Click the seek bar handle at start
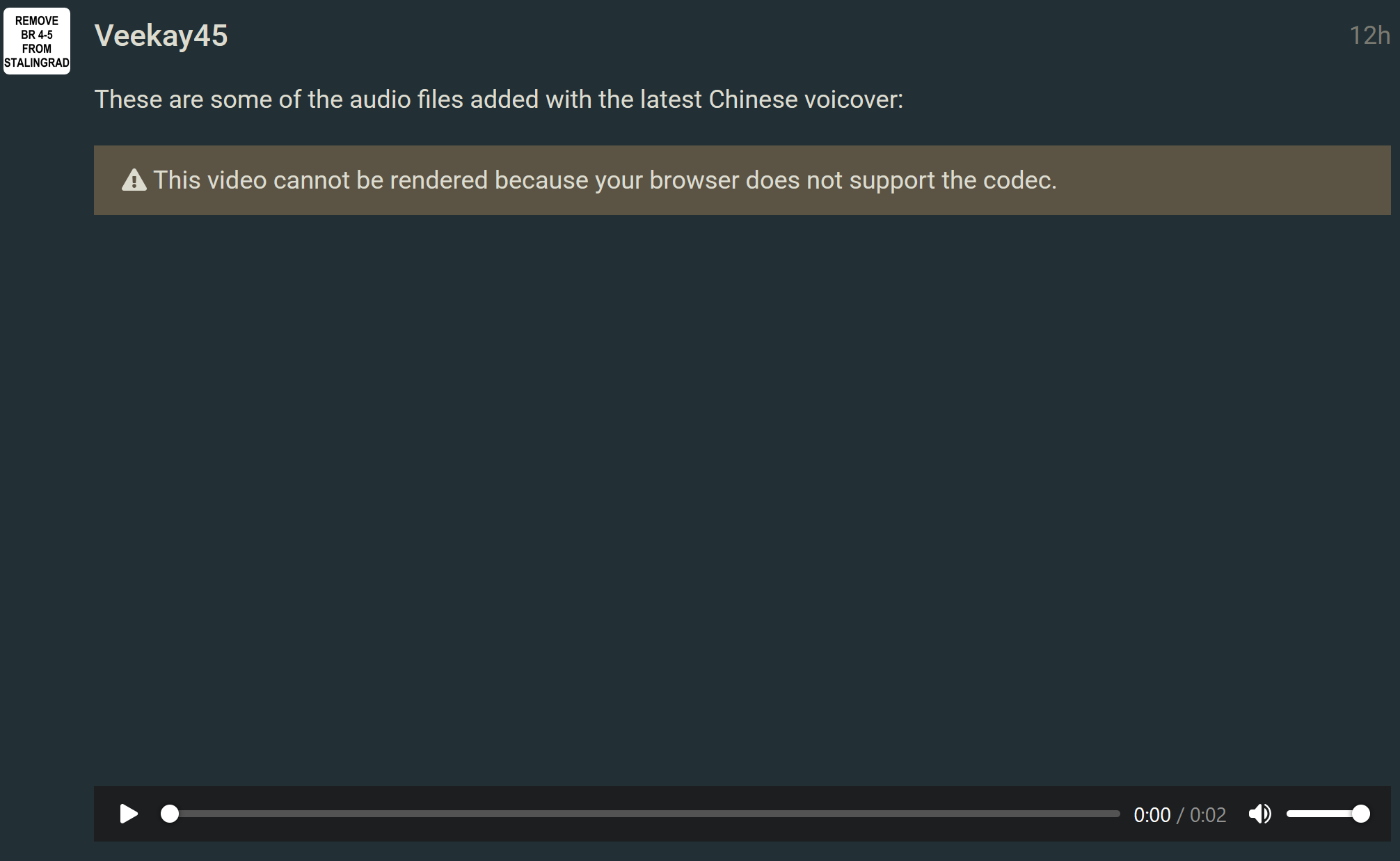Viewport: 1400px width, 861px height. point(170,814)
